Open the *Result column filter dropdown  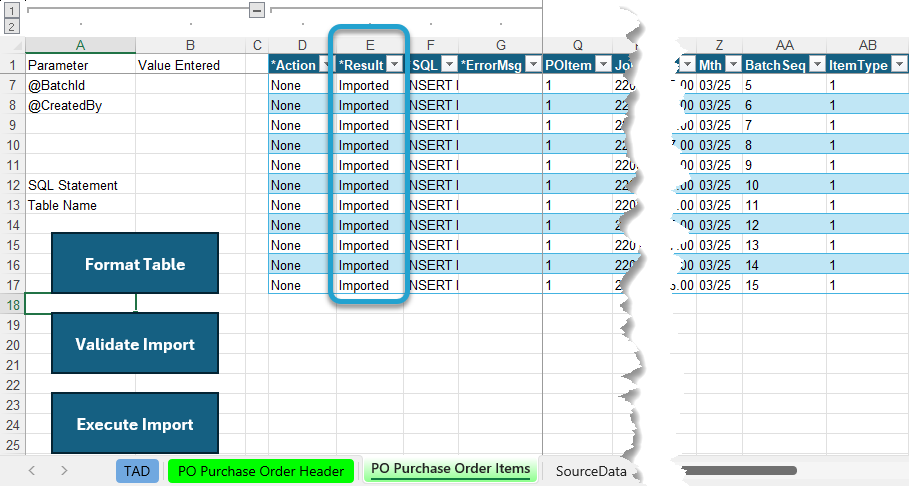(395, 64)
